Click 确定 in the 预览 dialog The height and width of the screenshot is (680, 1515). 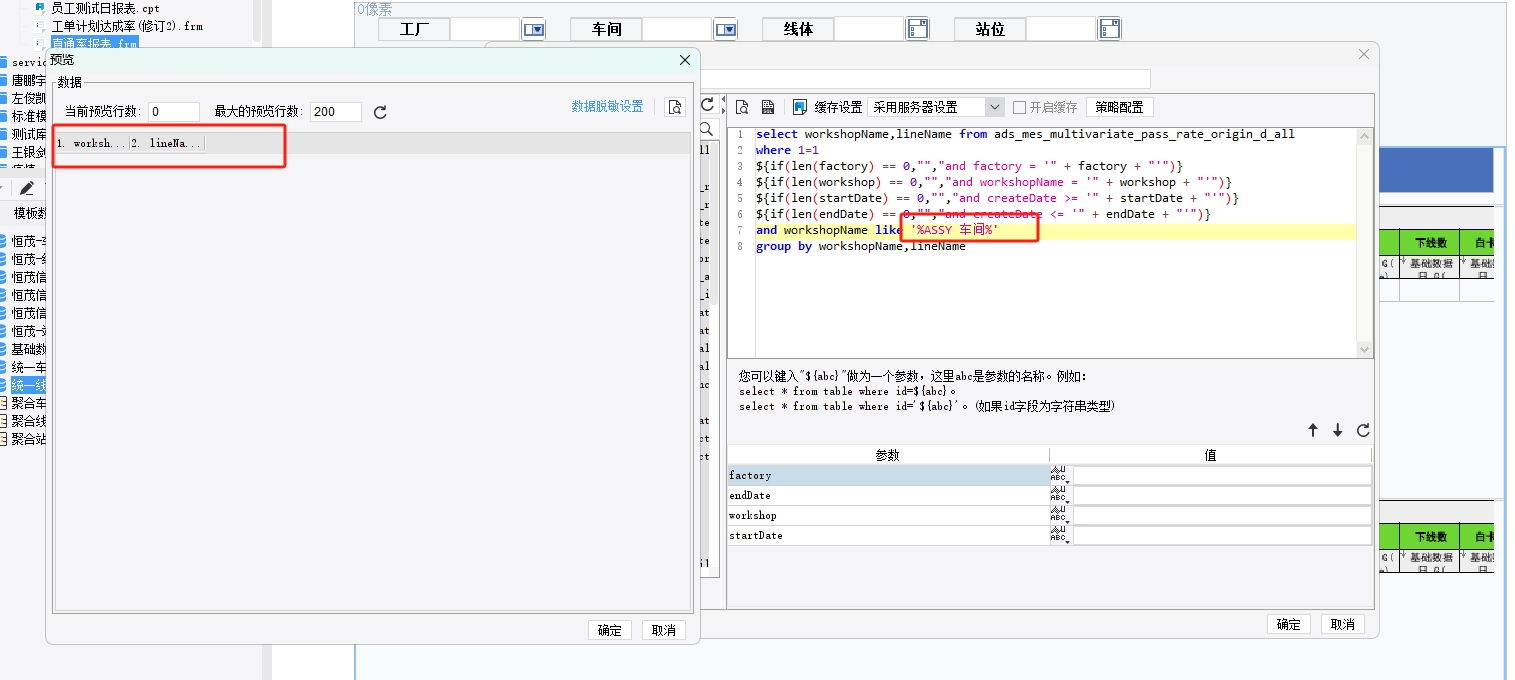coord(609,630)
